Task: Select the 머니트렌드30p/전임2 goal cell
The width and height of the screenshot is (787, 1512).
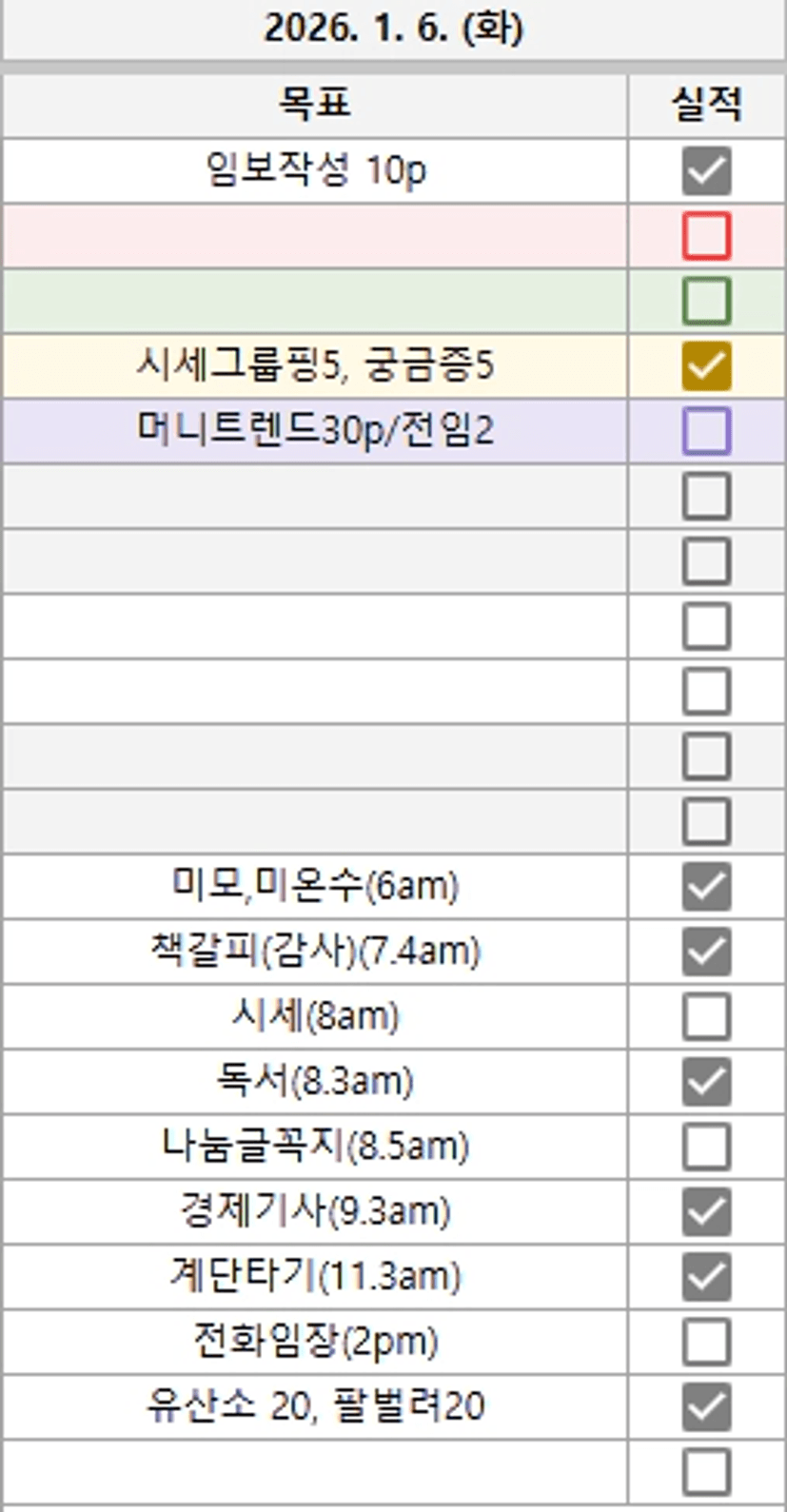Action: coord(315,431)
